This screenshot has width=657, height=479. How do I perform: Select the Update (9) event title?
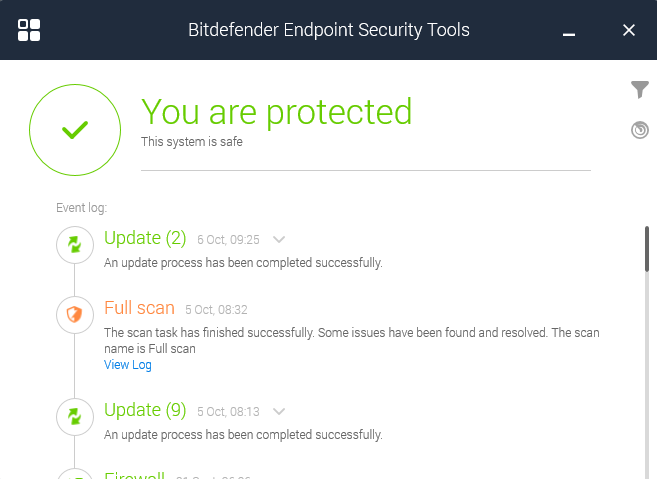[146, 410]
